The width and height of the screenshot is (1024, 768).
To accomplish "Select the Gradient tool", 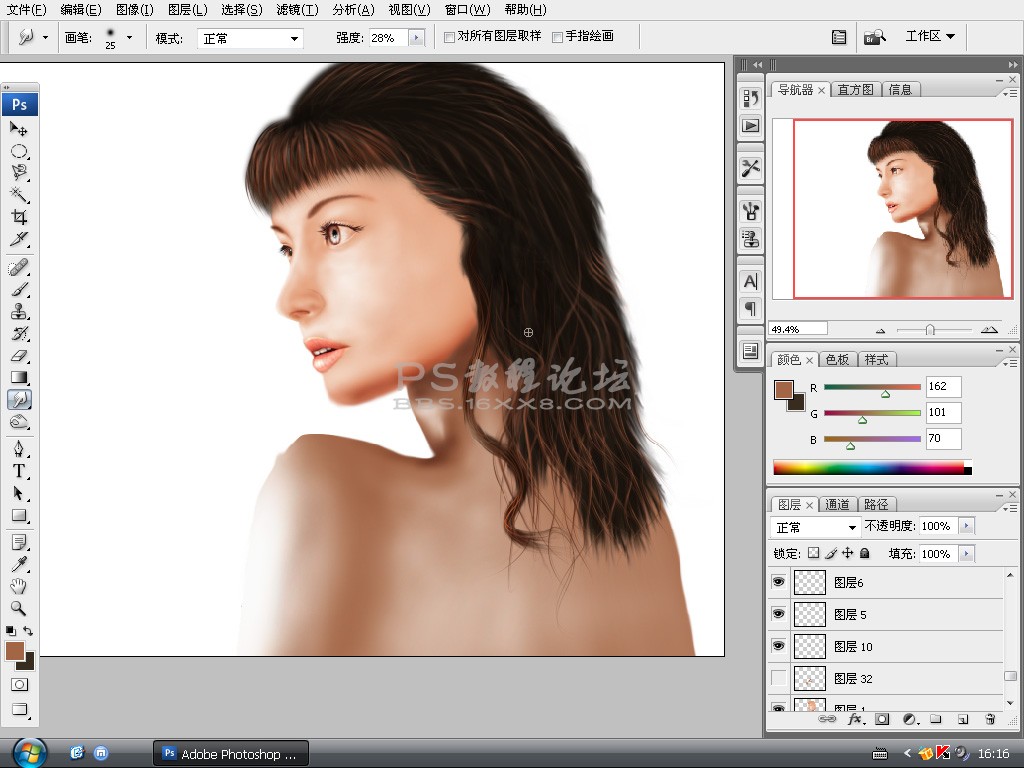I will (19, 377).
